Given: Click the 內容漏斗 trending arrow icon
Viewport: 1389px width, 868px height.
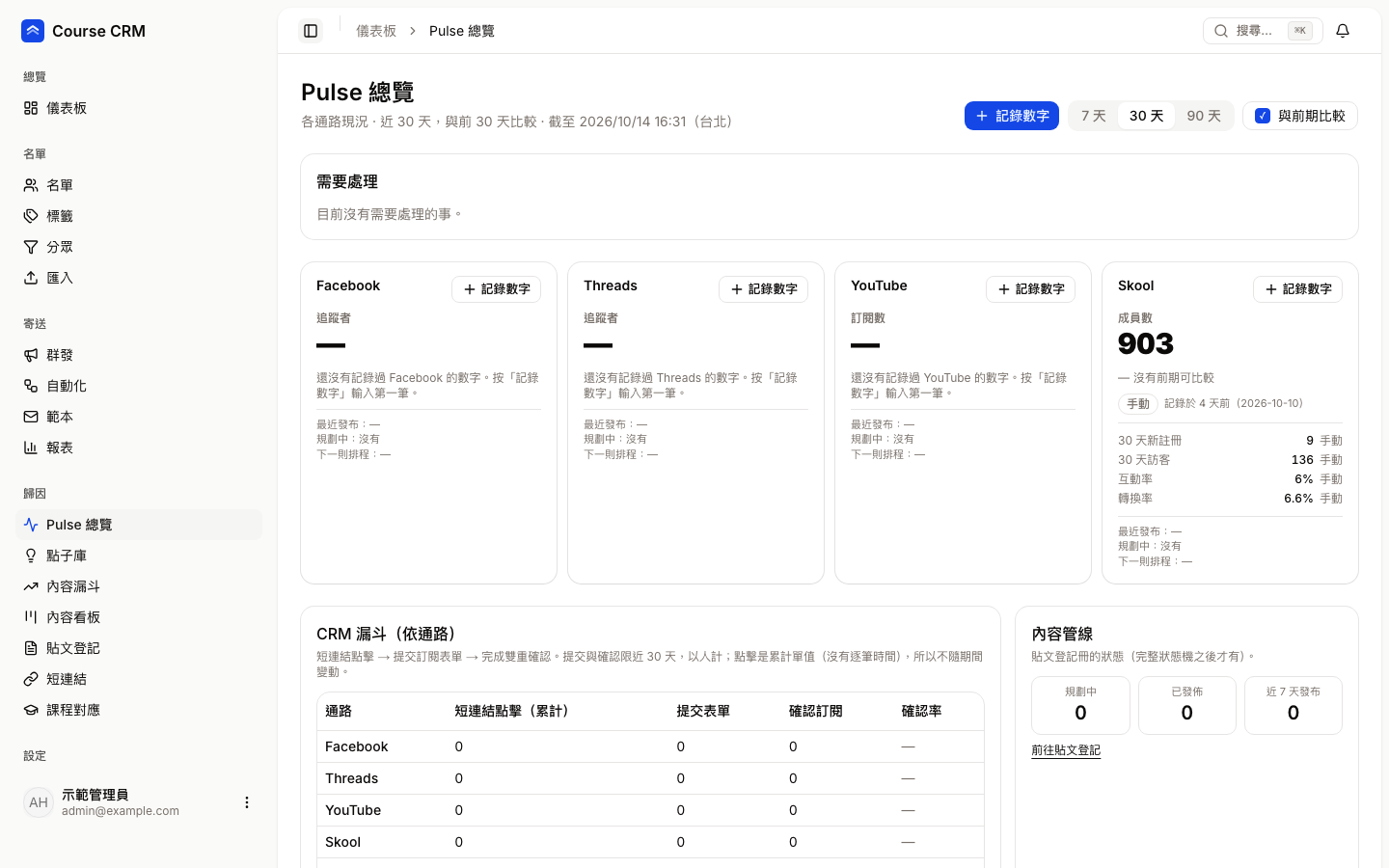Looking at the screenshot, I should (x=31, y=586).
